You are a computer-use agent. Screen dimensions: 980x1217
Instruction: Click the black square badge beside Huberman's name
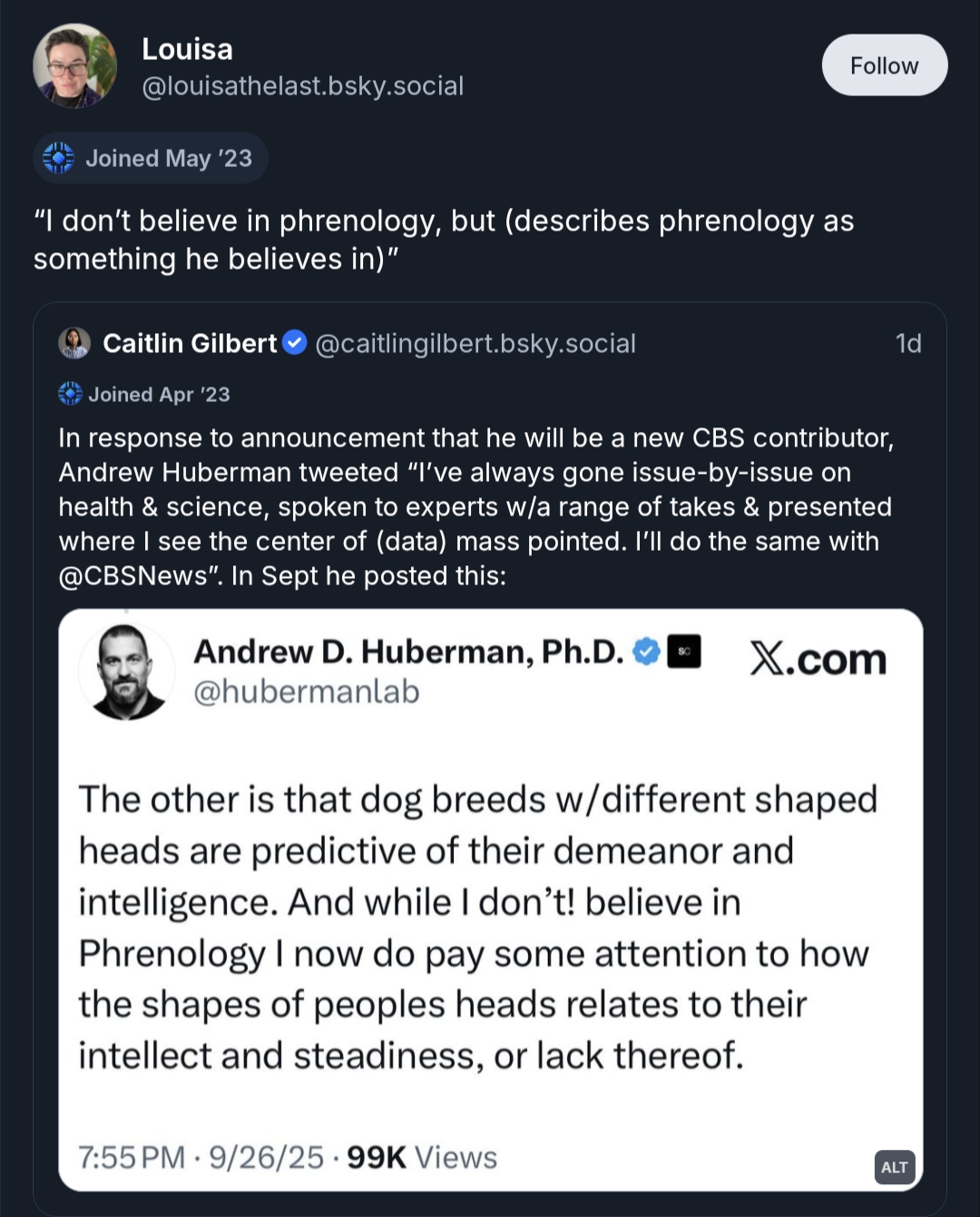coord(684,652)
